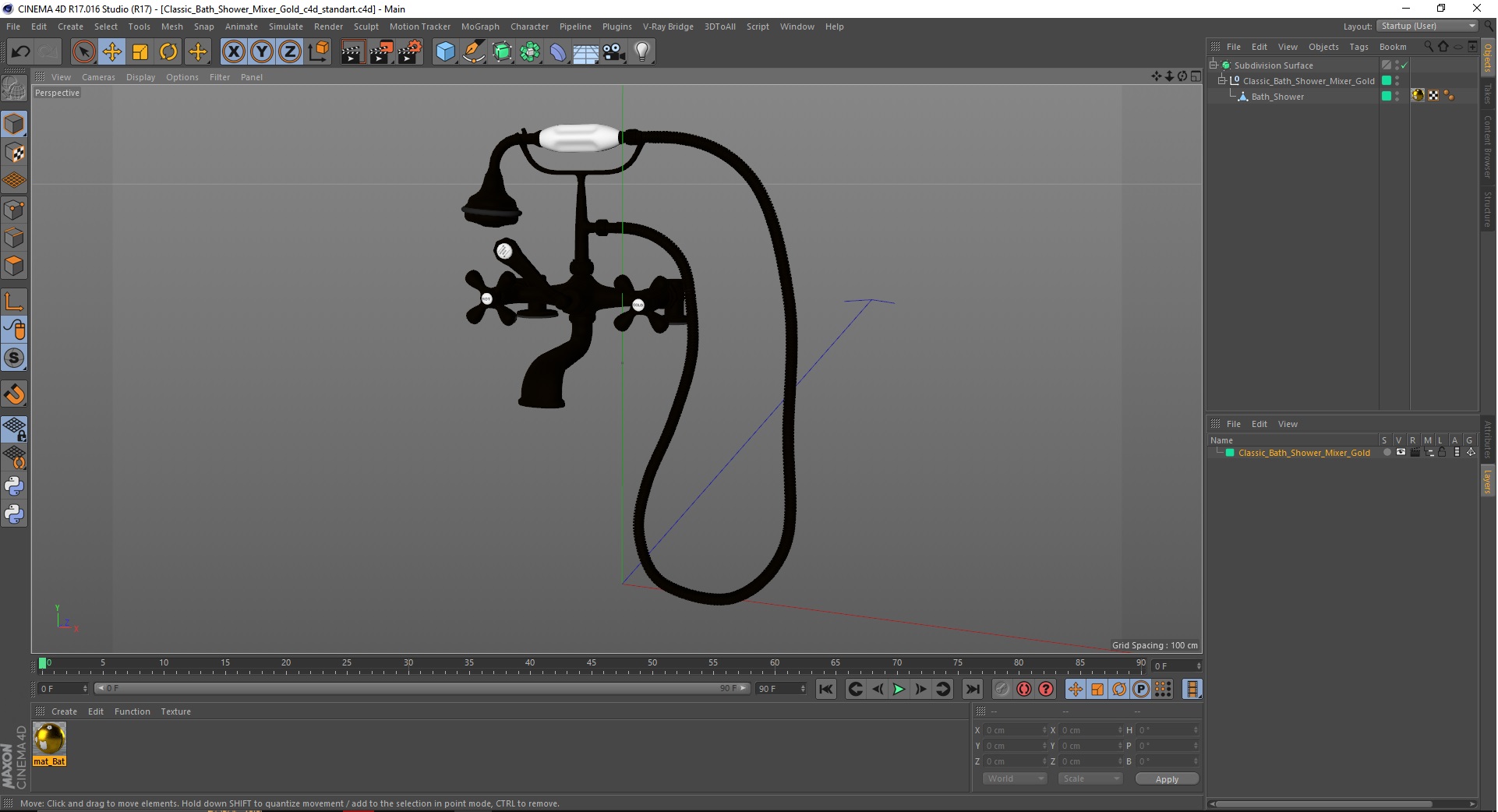The image size is (1498, 812).
Task: Toggle layer View visibility icon
Action: click(x=1401, y=453)
